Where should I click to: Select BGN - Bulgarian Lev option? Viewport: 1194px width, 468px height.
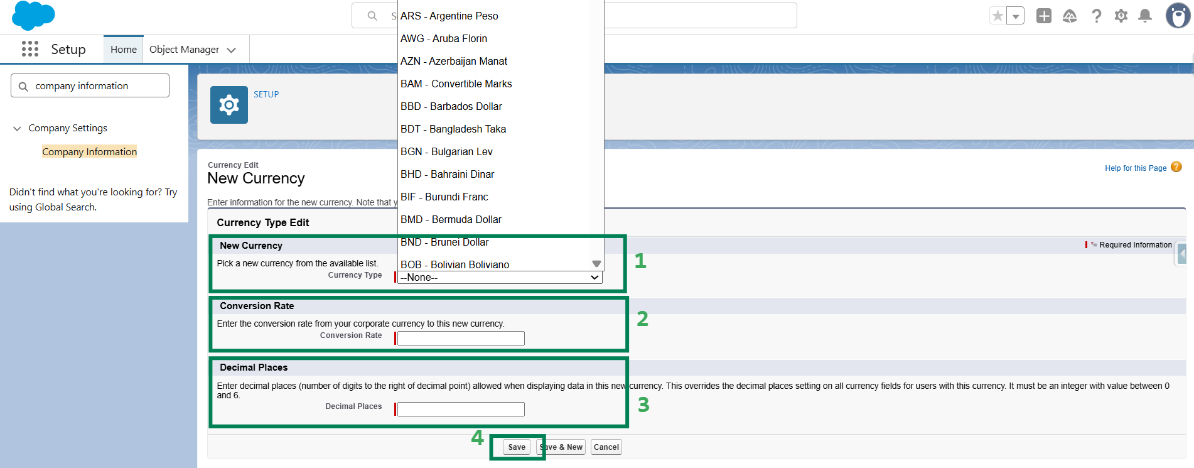tap(500, 151)
